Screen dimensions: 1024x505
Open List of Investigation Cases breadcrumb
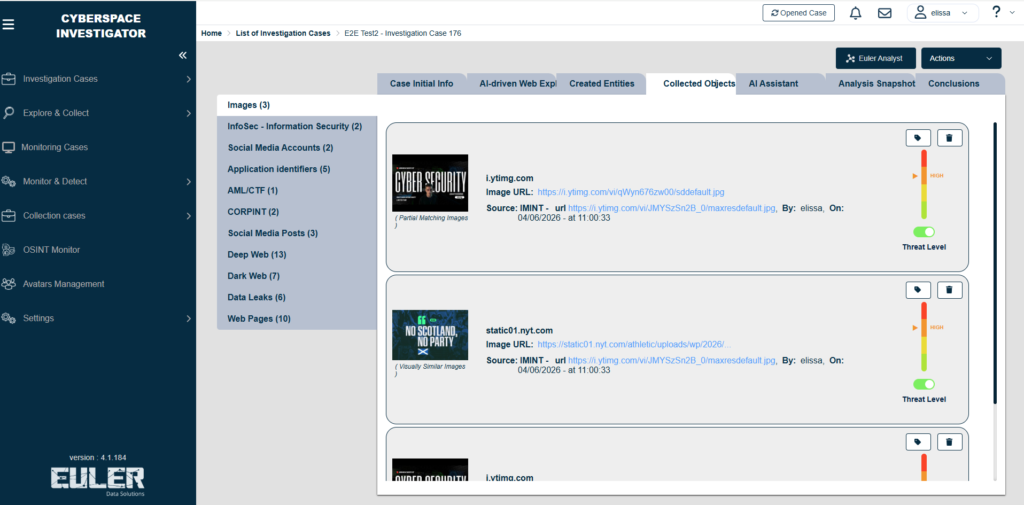[x=283, y=33]
